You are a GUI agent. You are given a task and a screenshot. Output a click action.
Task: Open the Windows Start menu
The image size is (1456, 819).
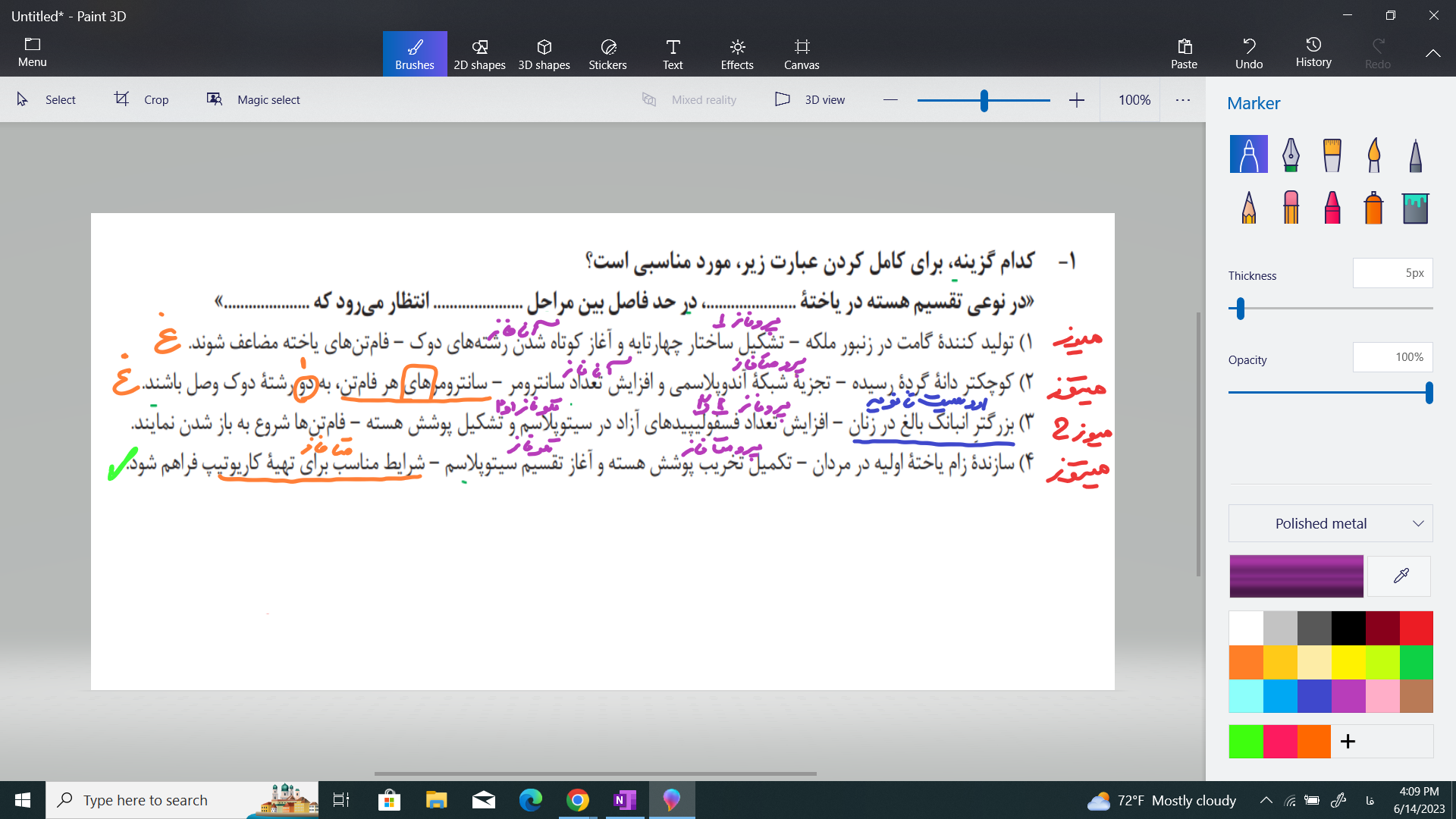[x=23, y=800]
